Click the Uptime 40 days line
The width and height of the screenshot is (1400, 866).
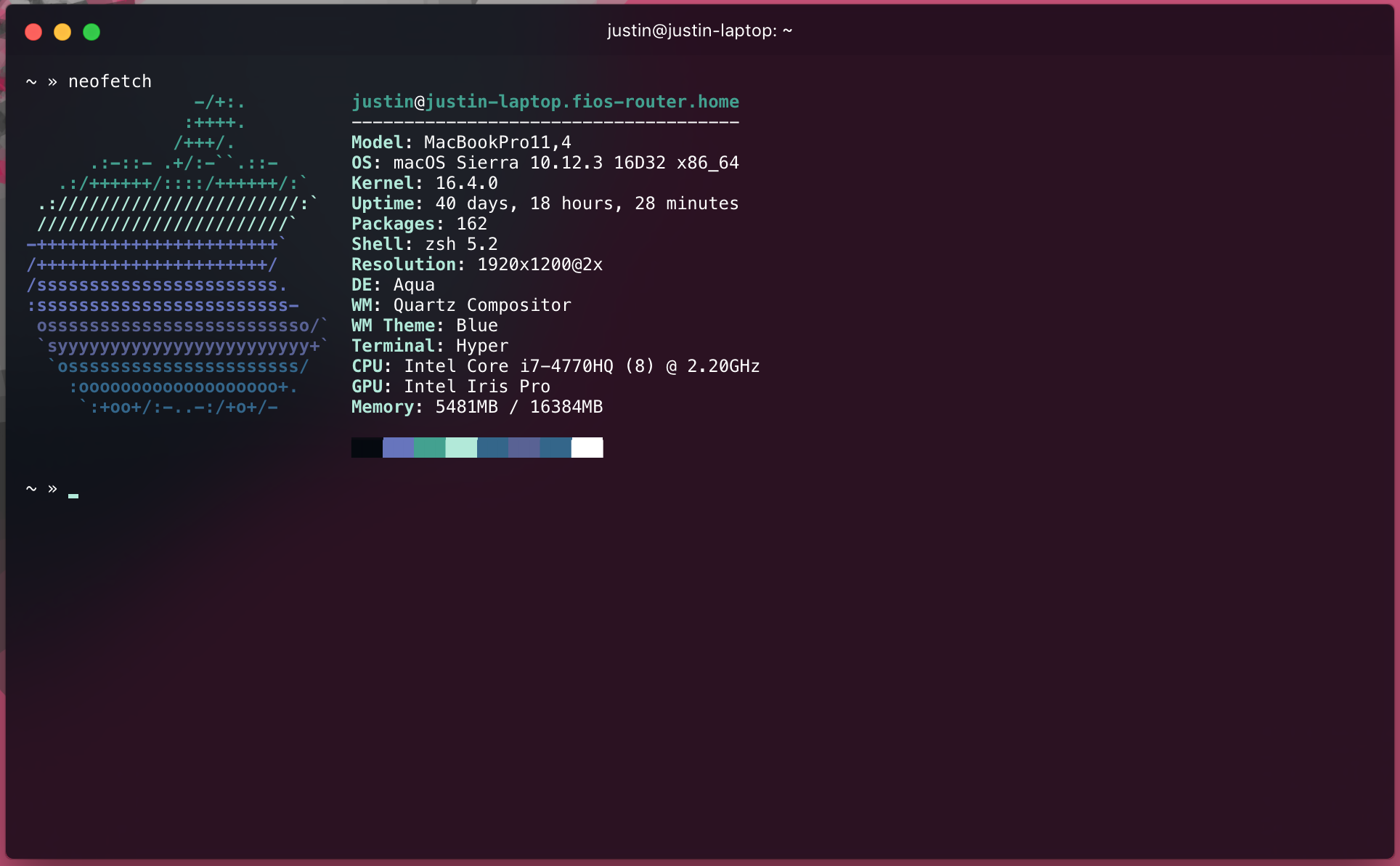pos(545,203)
